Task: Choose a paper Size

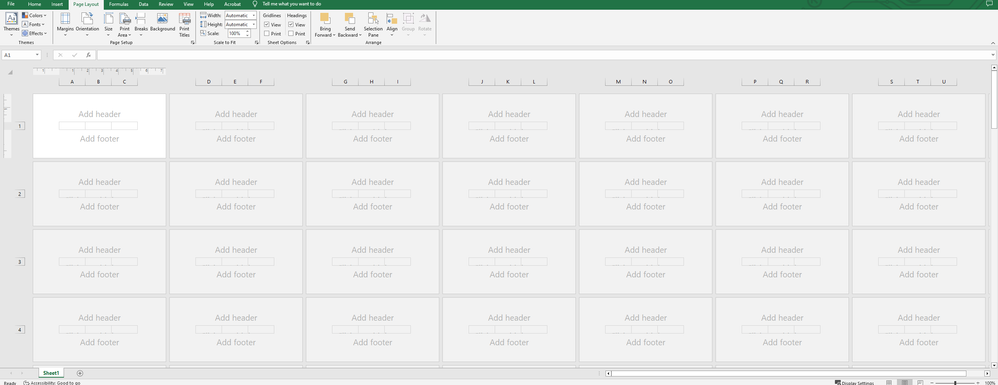Action: point(109,24)
